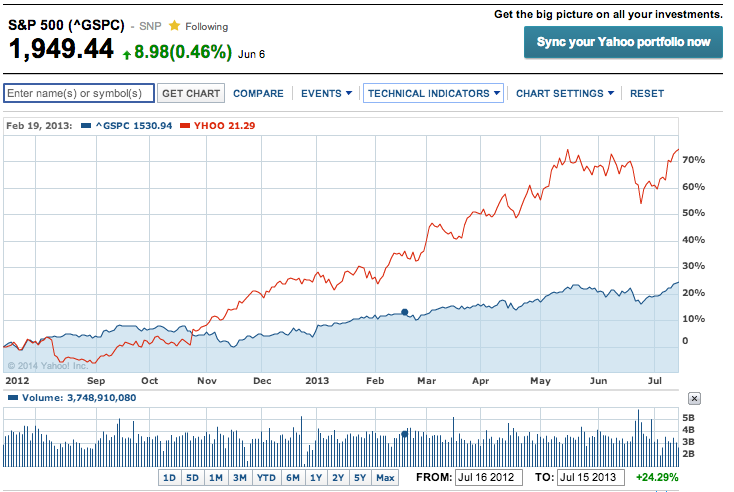Screen dimensions: 734x492
Task: Select the 1M range tab
Action: (x=216, y=478)
